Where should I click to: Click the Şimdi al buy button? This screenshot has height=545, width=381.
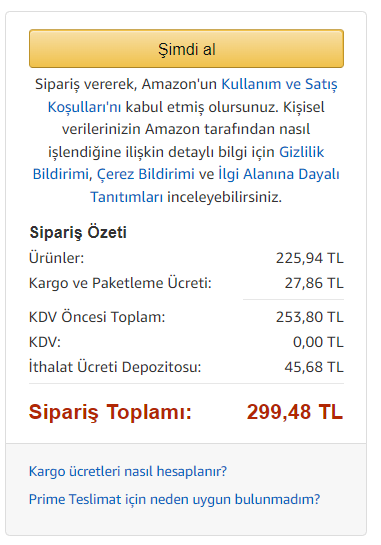pyautogui.click(x=186, y=49)
